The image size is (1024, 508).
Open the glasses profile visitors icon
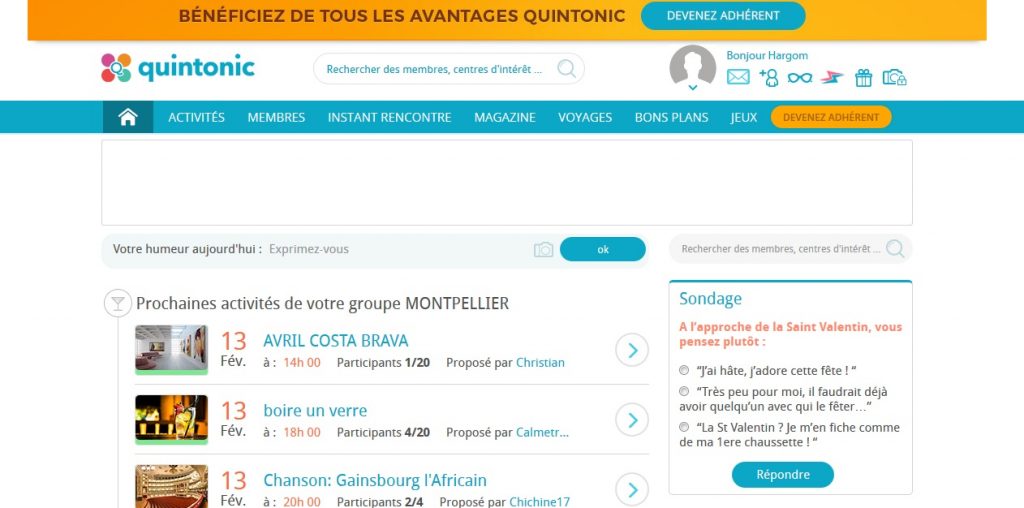799,78
